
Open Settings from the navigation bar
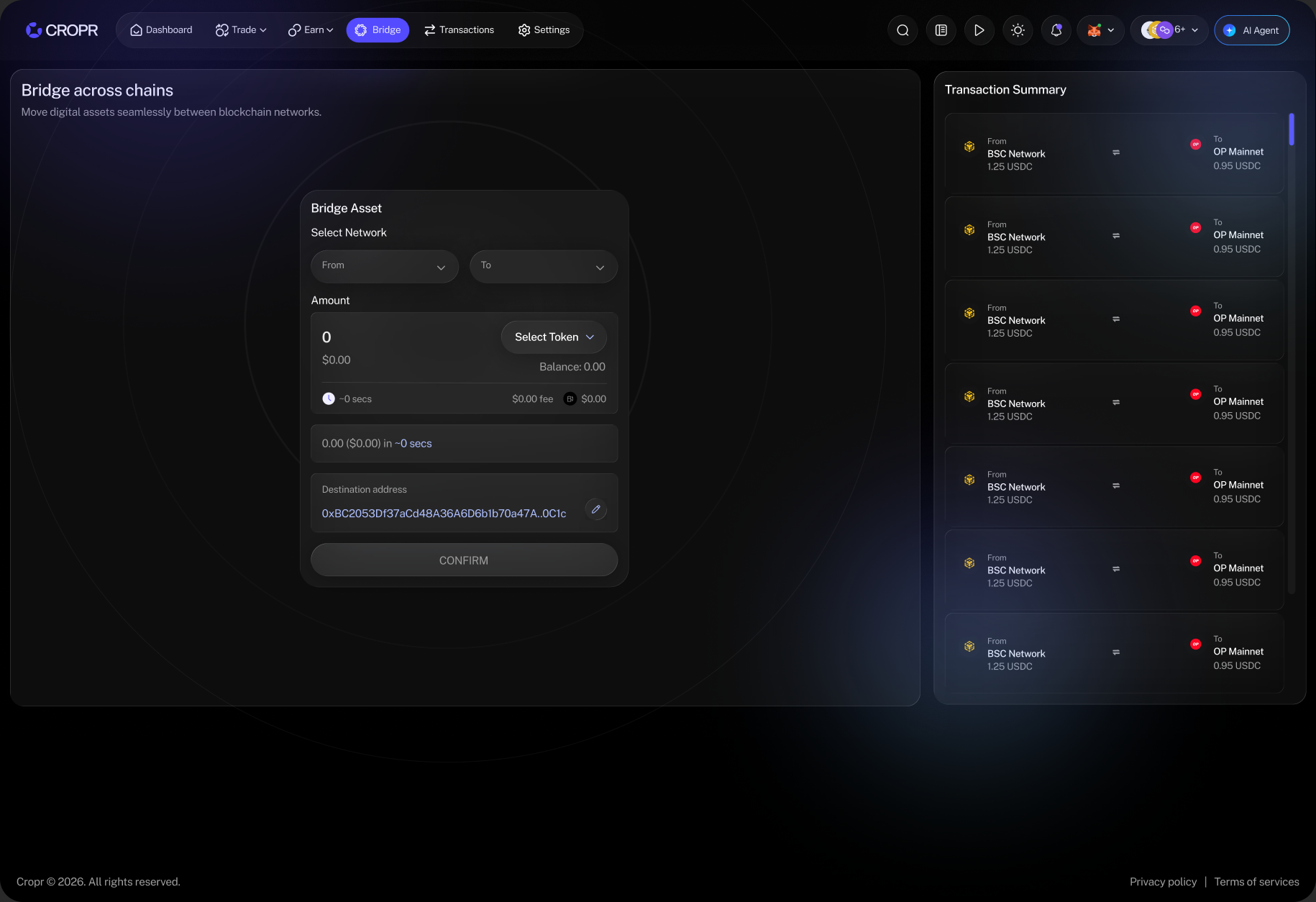point(544,30)
